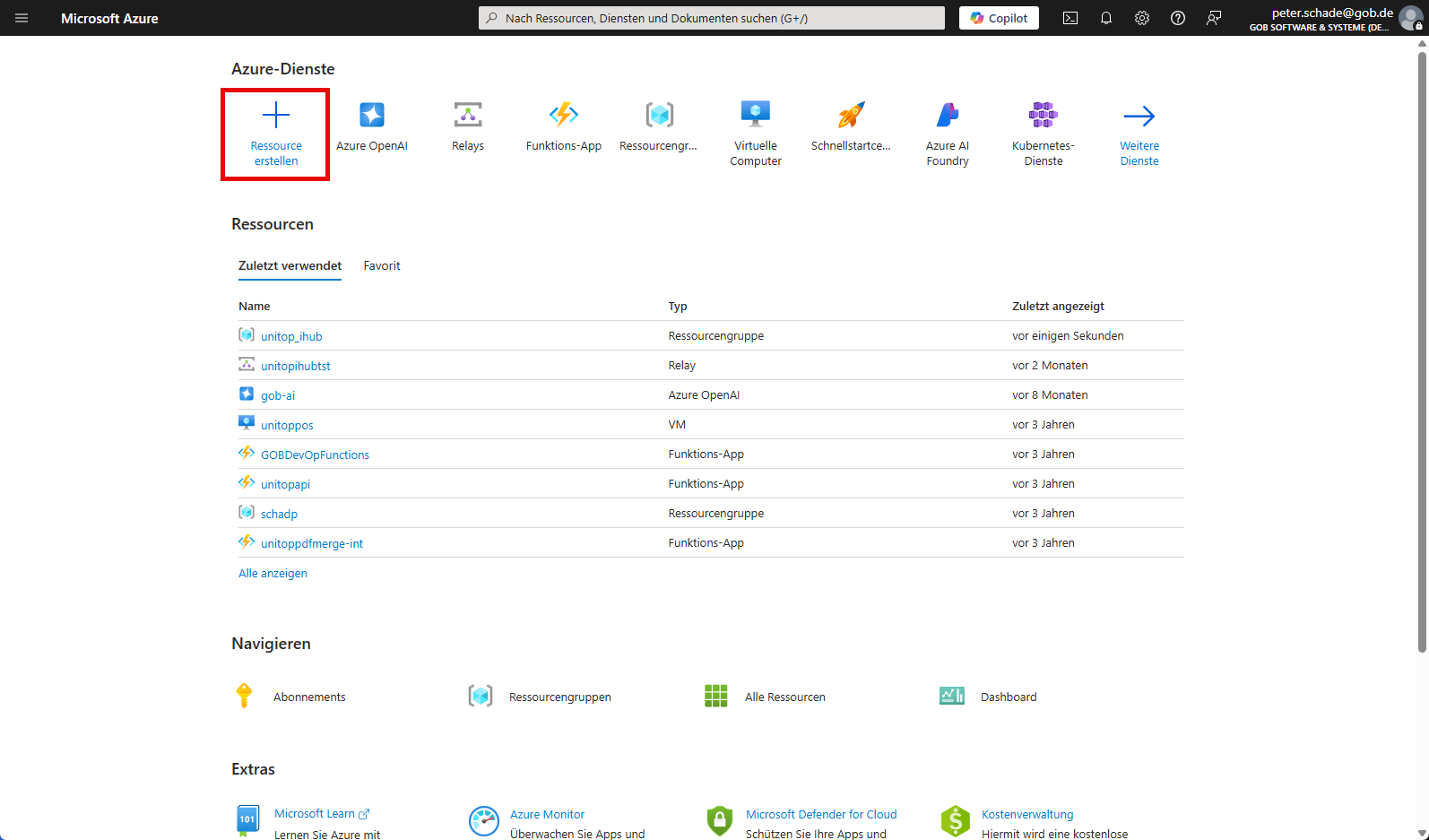Click the Alle anzeigen link
The image size is (1429, 840).
(x=273, y=574)
